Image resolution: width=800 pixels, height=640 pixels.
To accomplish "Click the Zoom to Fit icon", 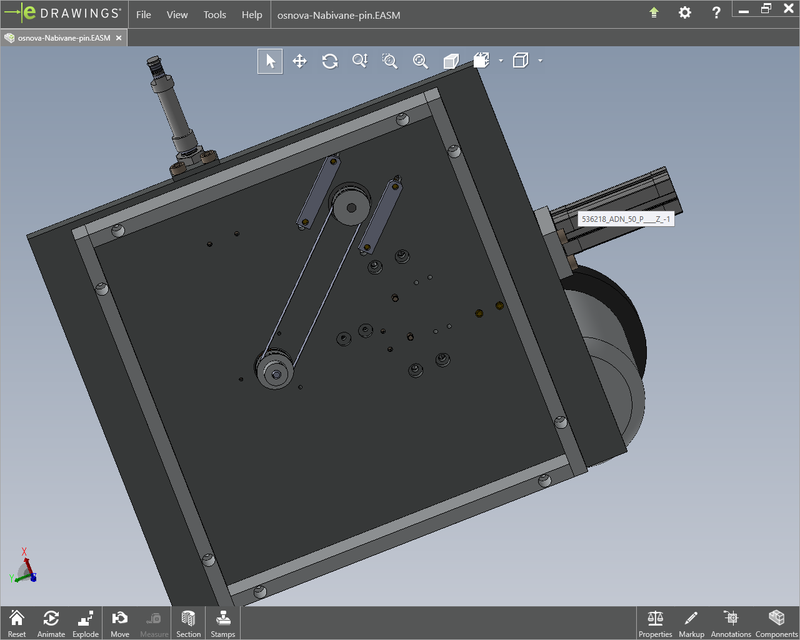I will click(x=420, y=61).
